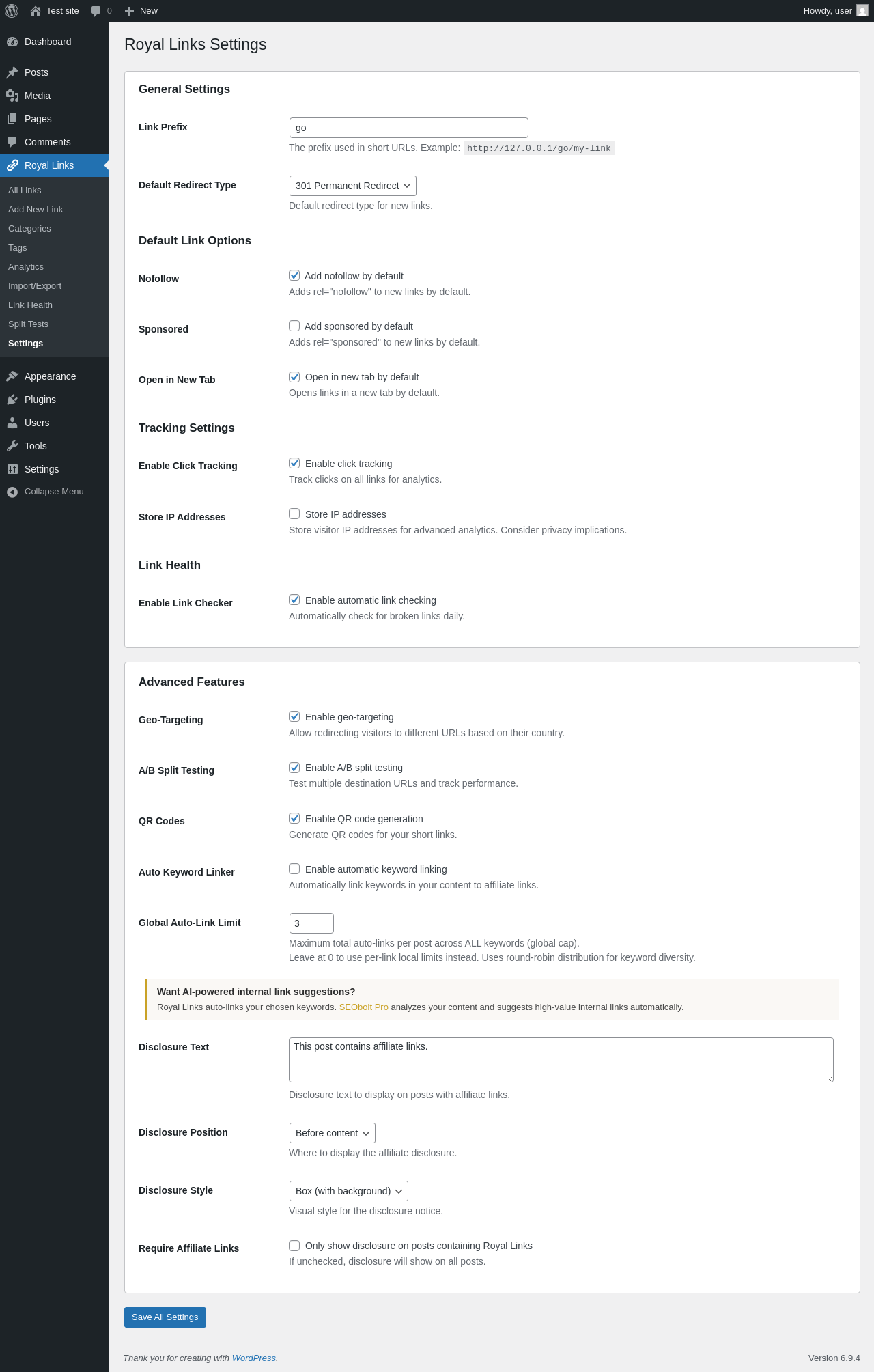Click the Save All Settings button

point(165,1317)
